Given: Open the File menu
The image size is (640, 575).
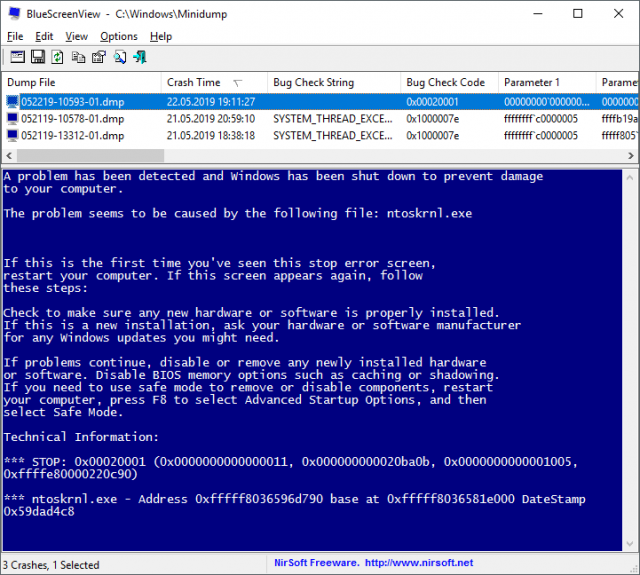Looking at the screenshot, I should [15, 36].
